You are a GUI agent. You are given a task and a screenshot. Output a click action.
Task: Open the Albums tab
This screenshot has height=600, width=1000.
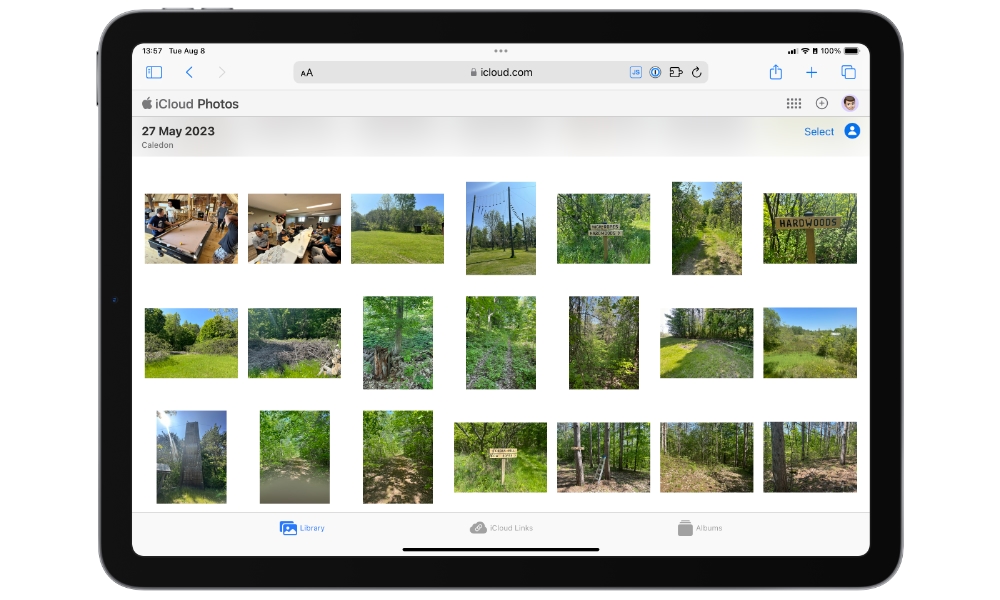[699, 528]
